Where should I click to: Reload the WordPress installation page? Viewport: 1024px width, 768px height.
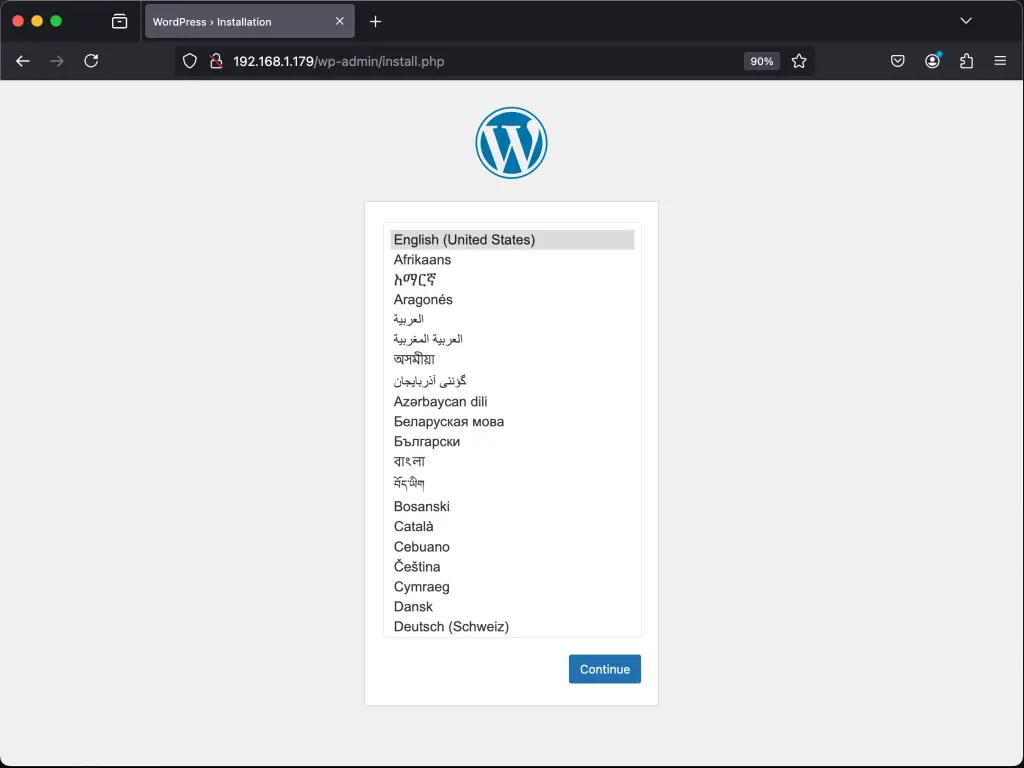tap(91, 61)
